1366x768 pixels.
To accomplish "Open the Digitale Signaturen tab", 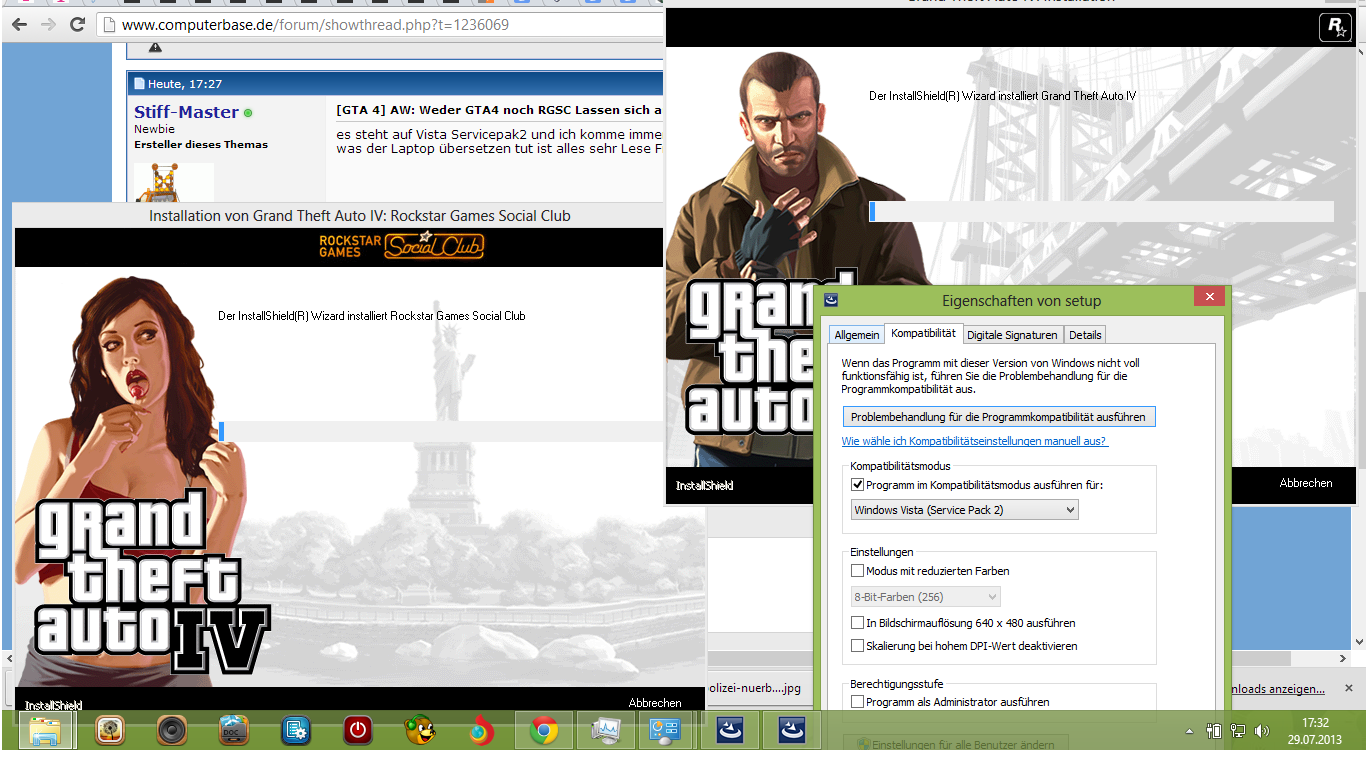I will [1012, 335].
